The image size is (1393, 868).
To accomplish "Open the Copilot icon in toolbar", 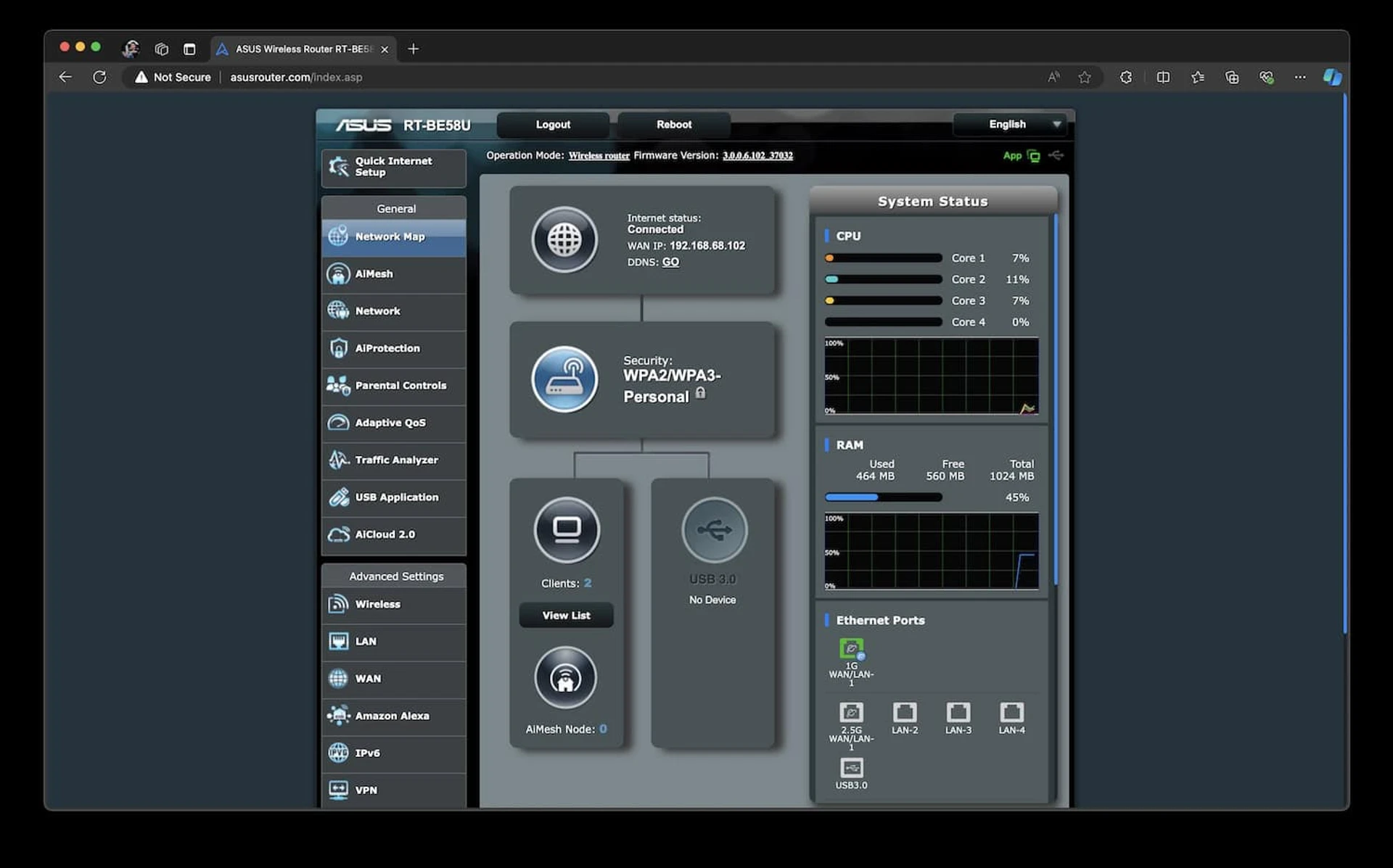I will pos(1332,77).
